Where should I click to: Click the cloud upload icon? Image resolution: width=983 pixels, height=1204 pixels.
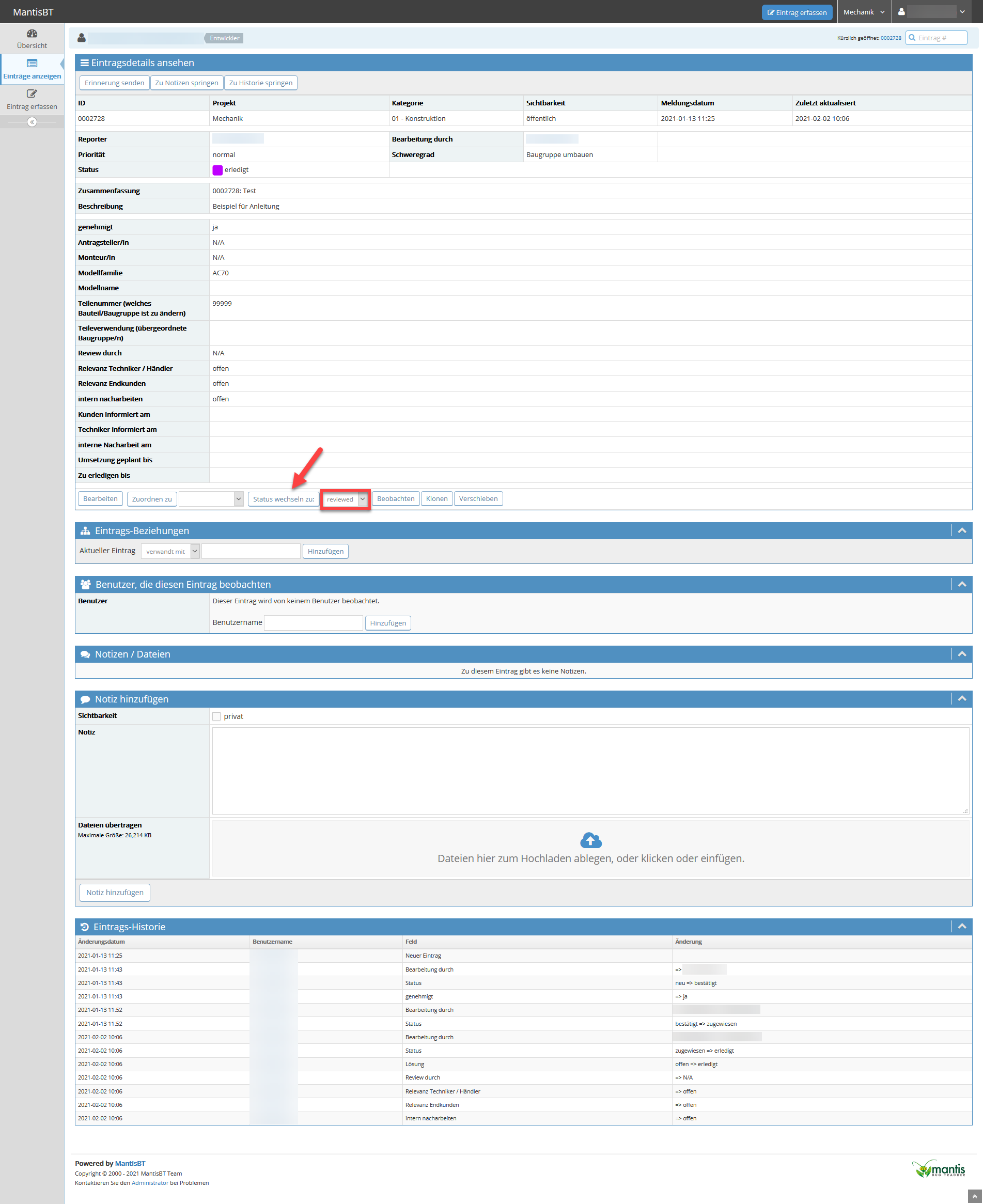coord(590,839)
